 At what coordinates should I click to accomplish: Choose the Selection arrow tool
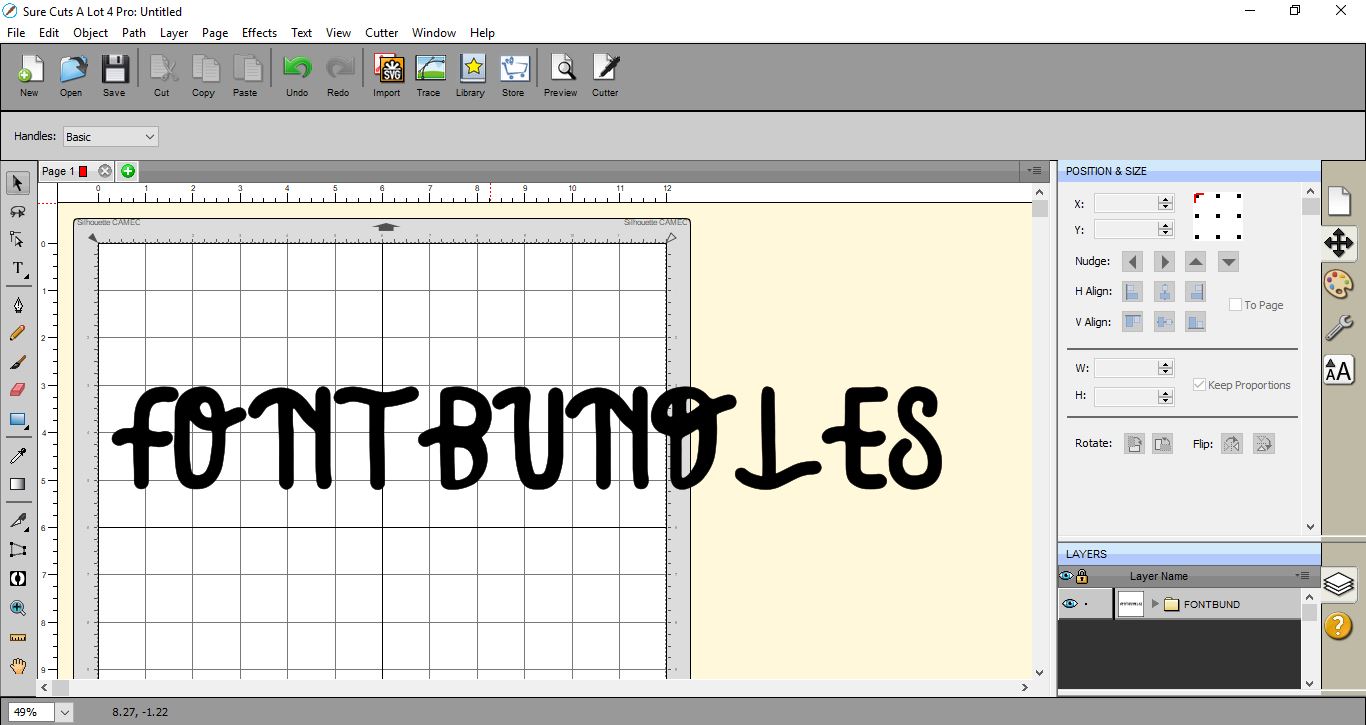point(18,183)
